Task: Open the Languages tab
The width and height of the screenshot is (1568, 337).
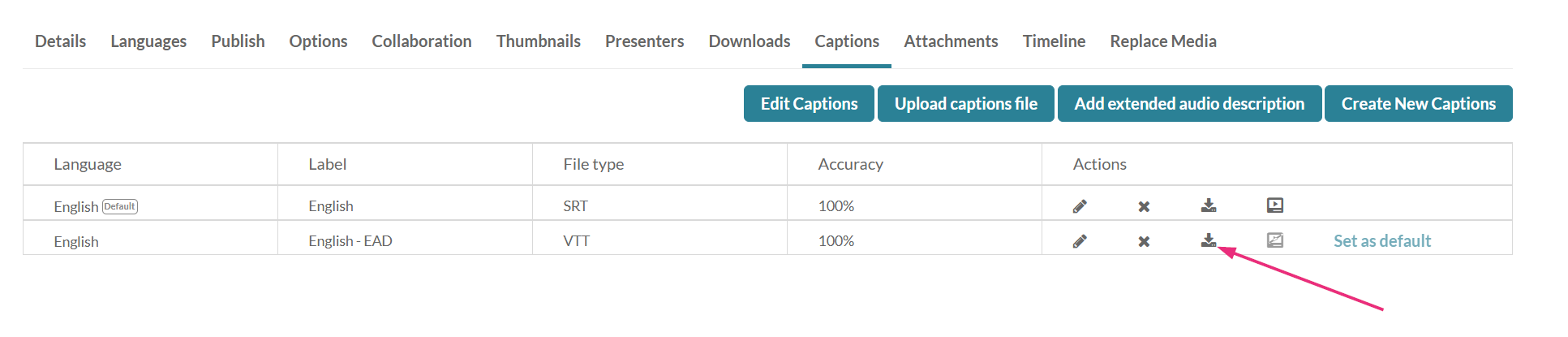Action: [x=148, y=41]
